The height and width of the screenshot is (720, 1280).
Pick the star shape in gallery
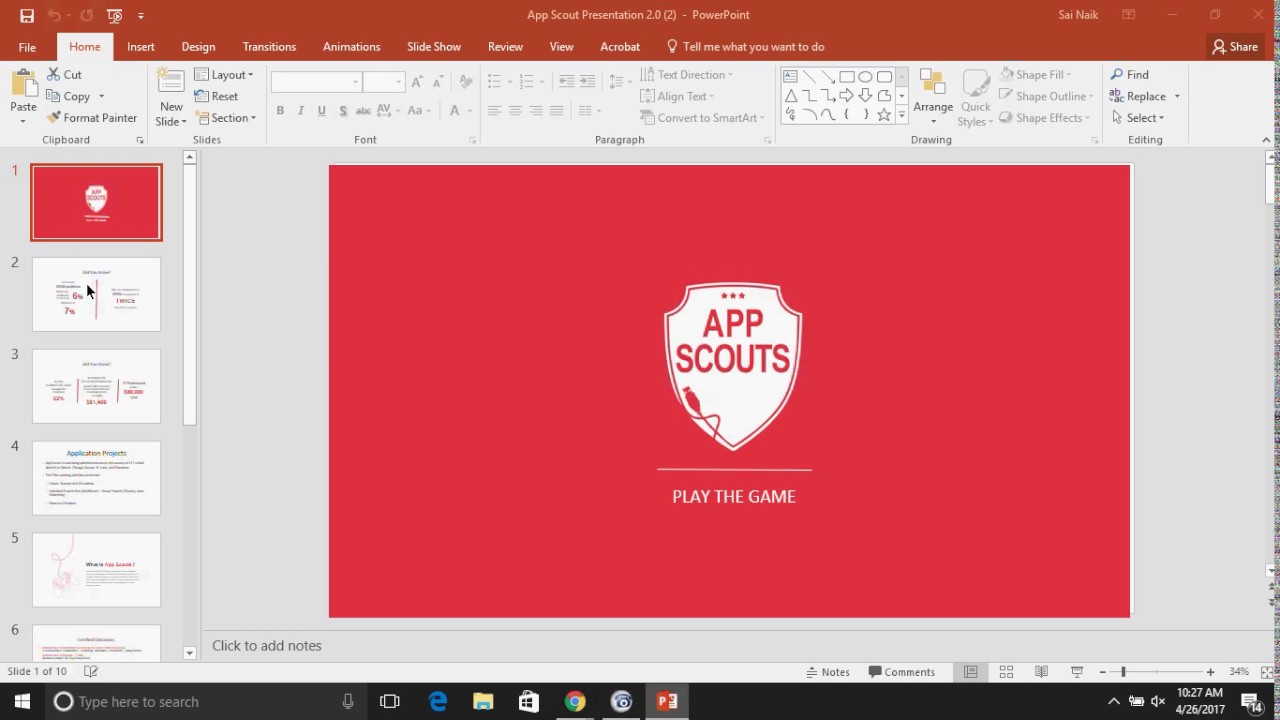click(884, 115)
